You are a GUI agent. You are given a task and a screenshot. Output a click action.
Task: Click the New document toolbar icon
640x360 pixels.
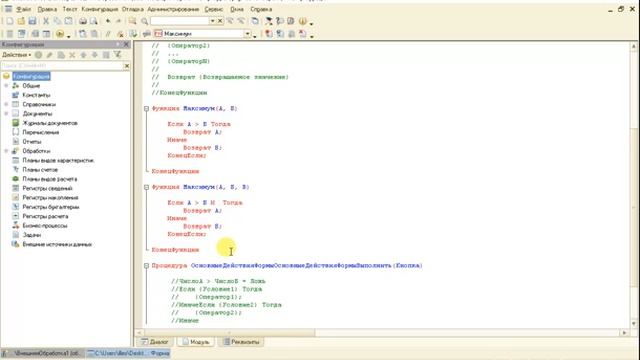(x=9, y=21)
